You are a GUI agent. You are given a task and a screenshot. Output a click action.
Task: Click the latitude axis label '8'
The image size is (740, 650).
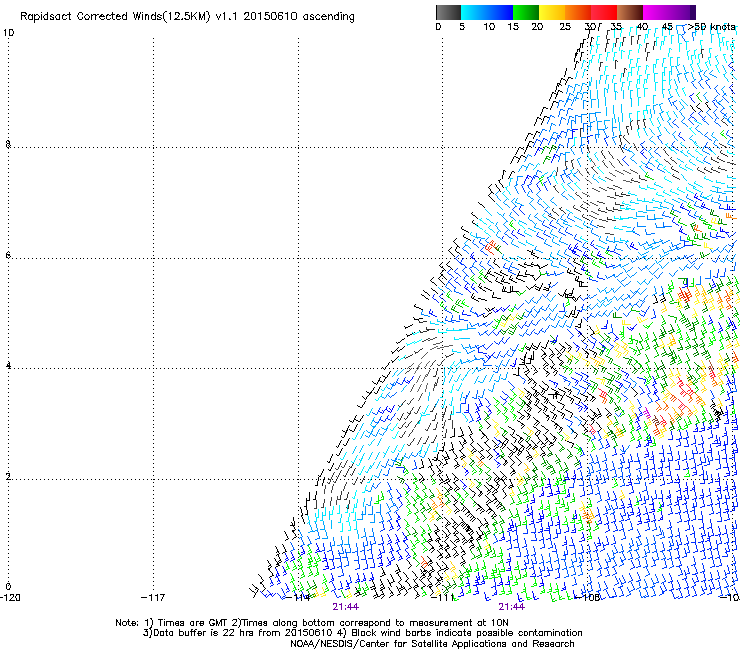pyautogui.click(x=8, y=144)
